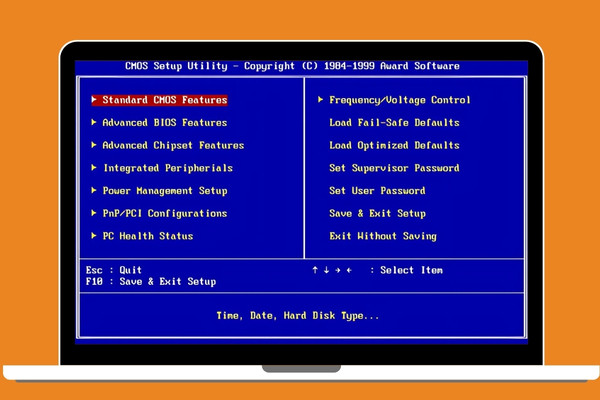
Task: Open Power Management Setup
Action: pyautogui.click(x=165, y=191)
